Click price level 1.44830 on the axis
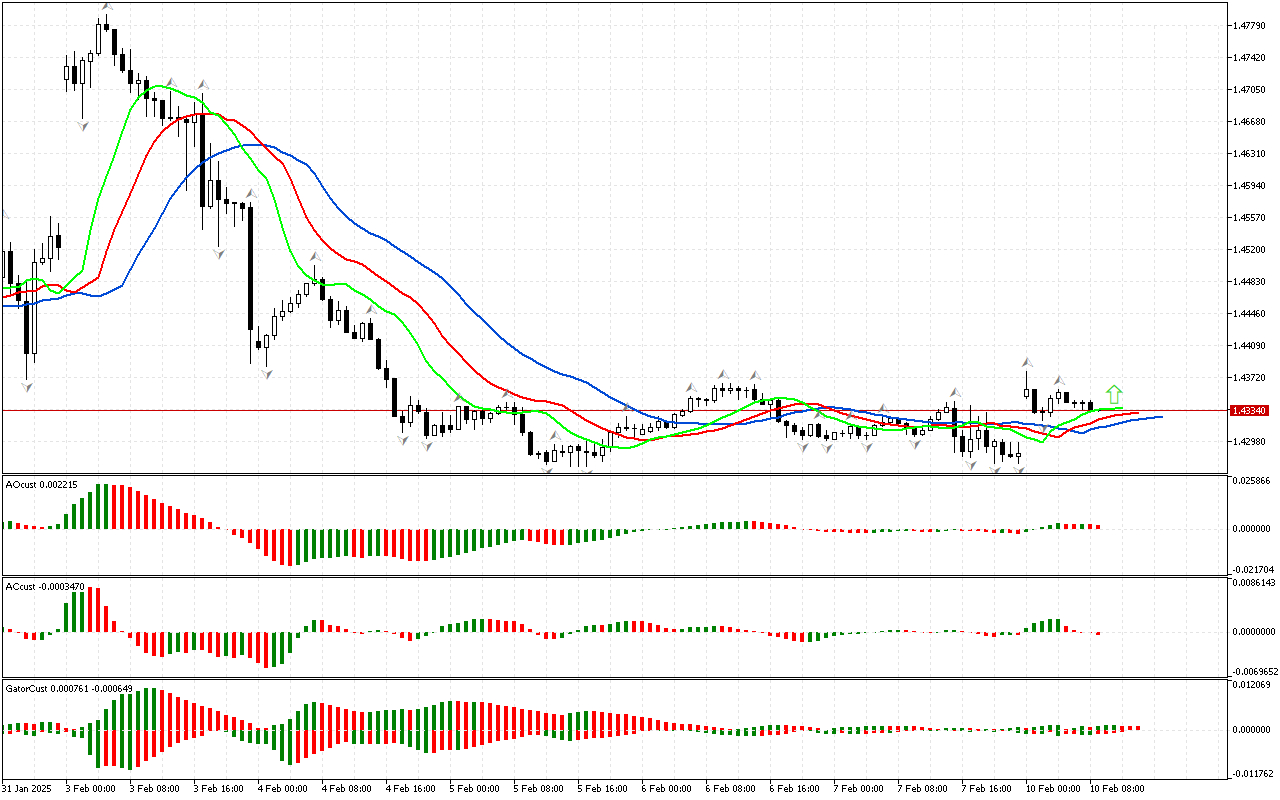The width and height of the screenshot is (1280, 800). (x=1251, y=282)
